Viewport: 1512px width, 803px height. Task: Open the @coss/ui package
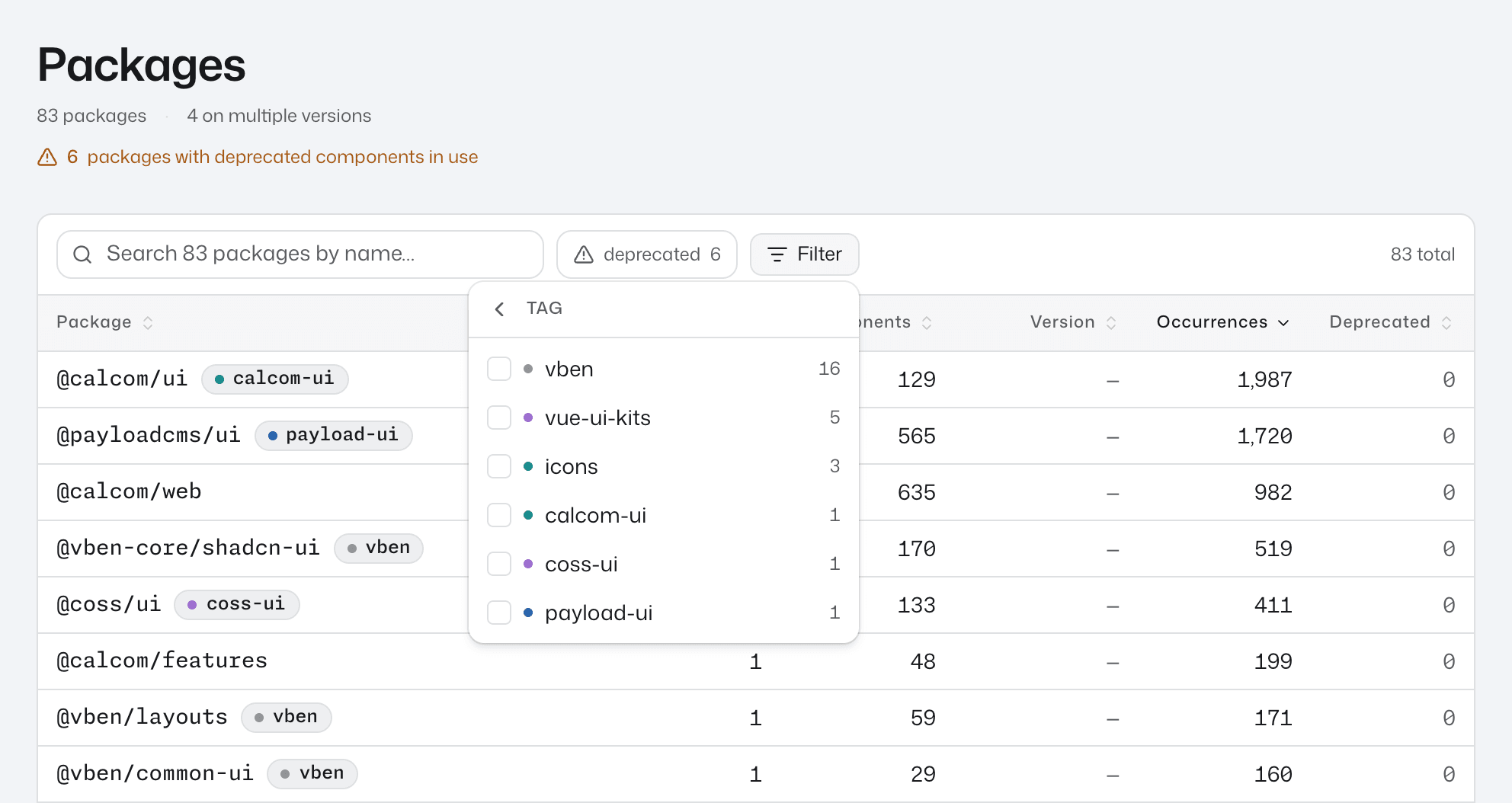[x=109, y=604]
